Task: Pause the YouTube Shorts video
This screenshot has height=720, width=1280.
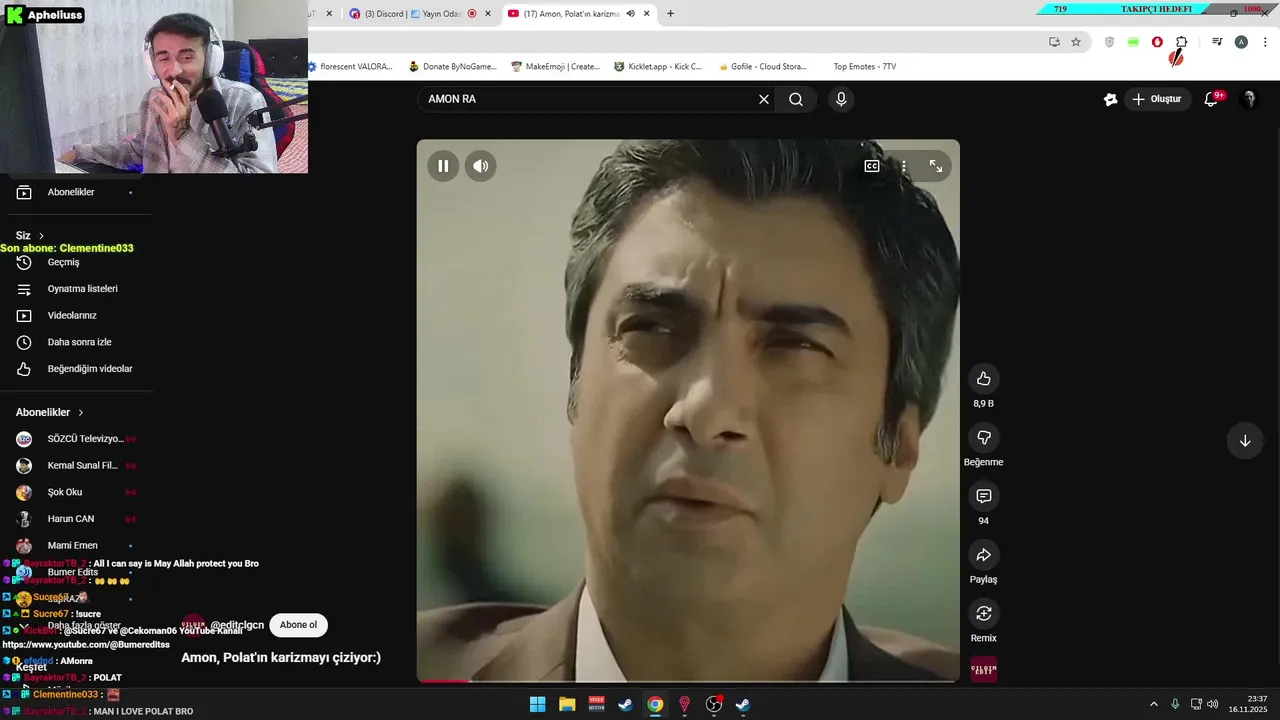Action: (443, 166)
